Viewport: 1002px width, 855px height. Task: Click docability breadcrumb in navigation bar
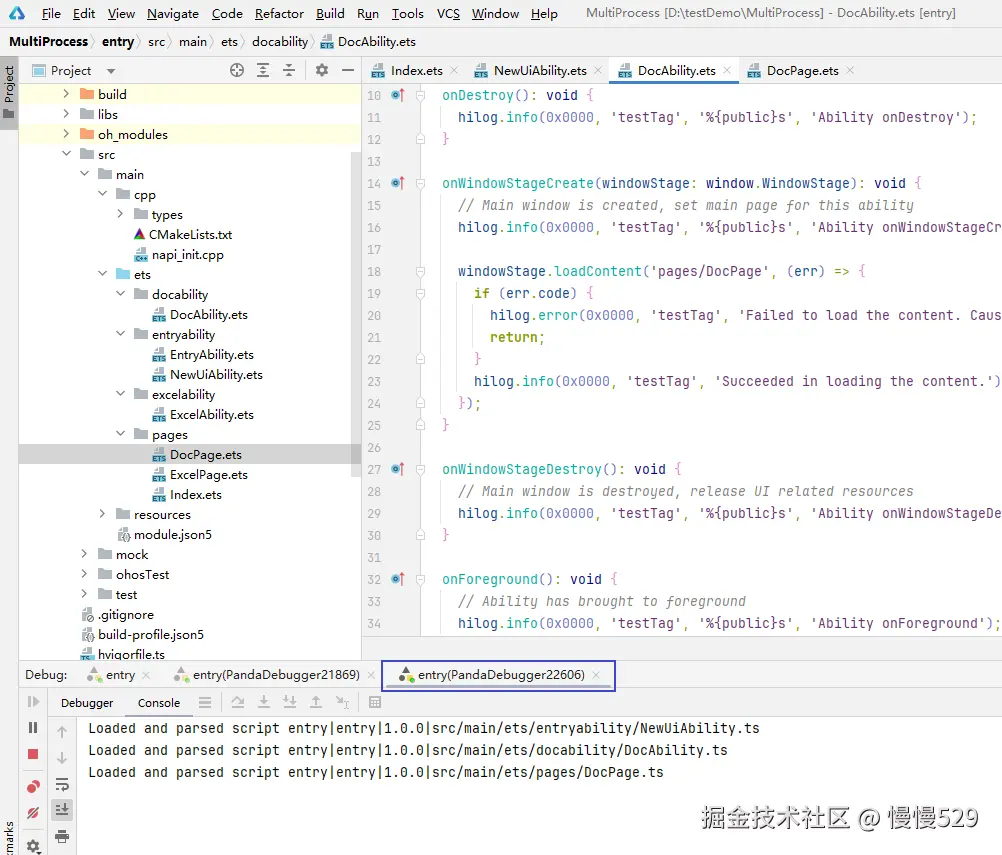[x=280, y=42]
